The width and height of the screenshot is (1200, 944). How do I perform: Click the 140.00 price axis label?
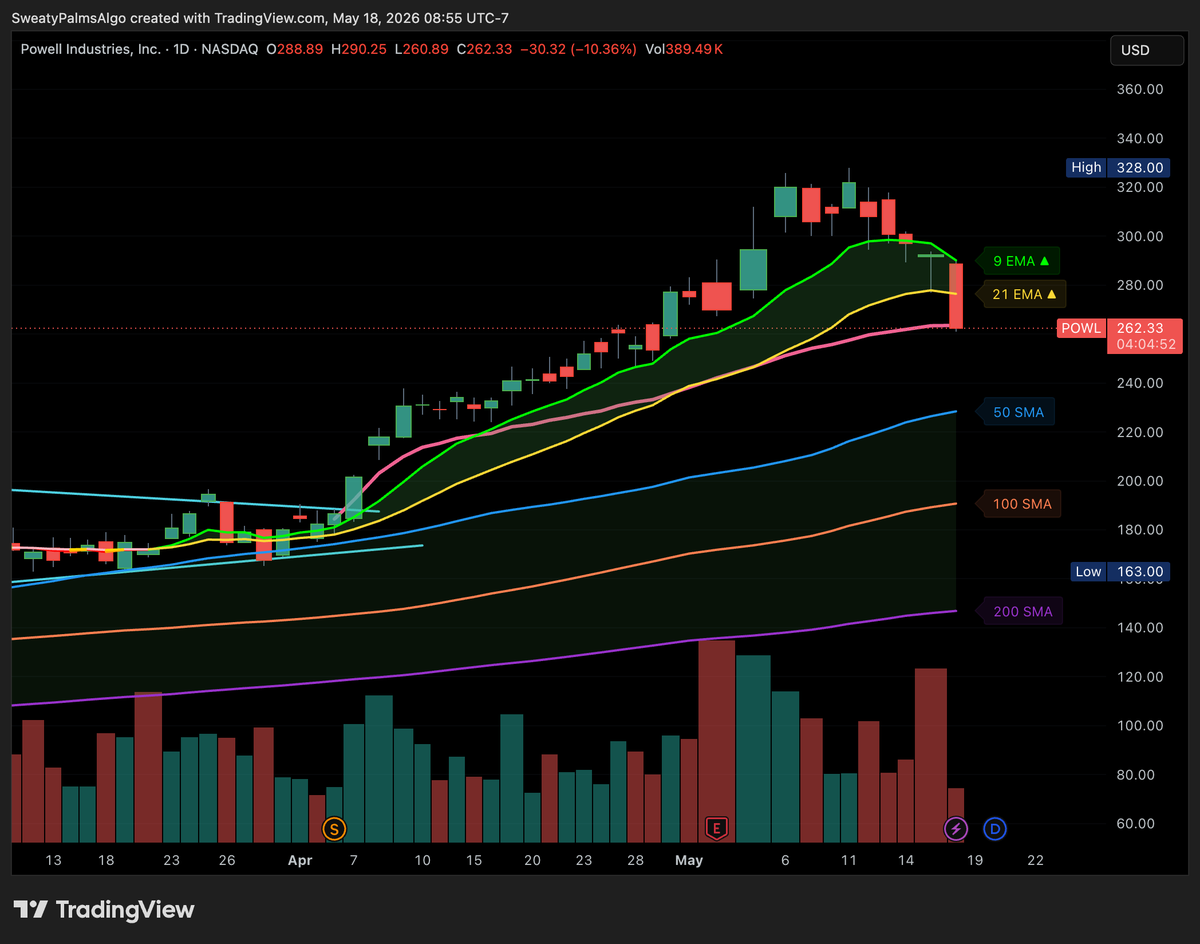pos(1141,628)
